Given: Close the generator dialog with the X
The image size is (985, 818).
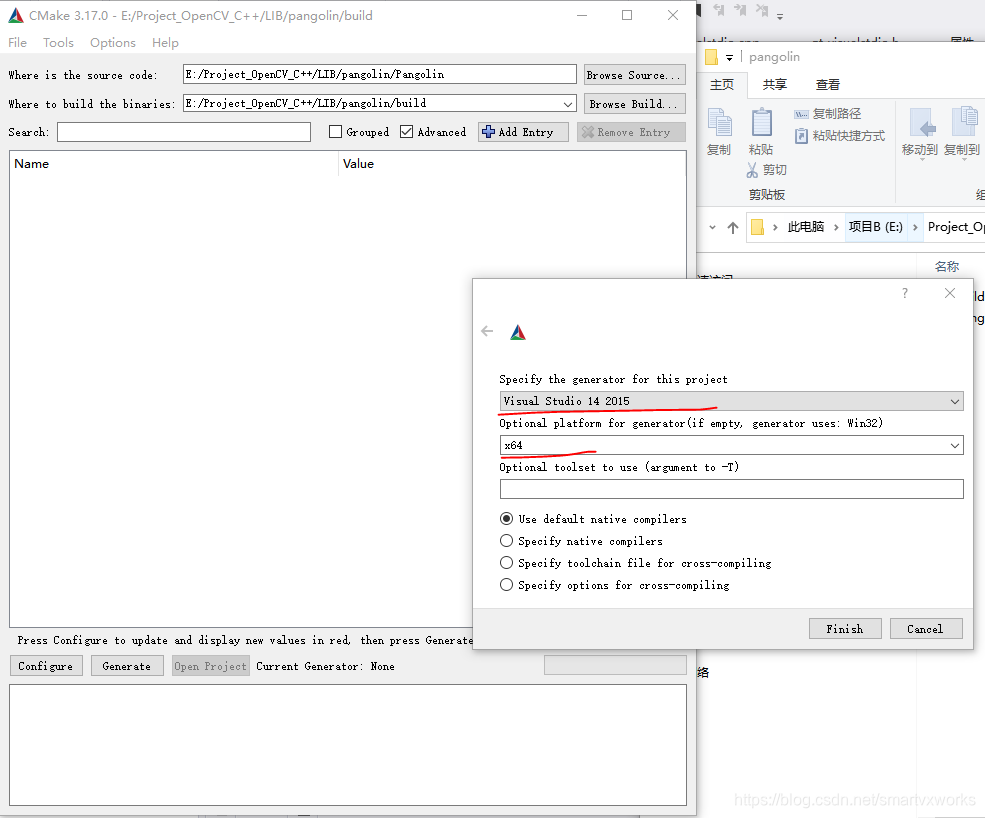Looking at the screenshot, I should coord(950,293).
